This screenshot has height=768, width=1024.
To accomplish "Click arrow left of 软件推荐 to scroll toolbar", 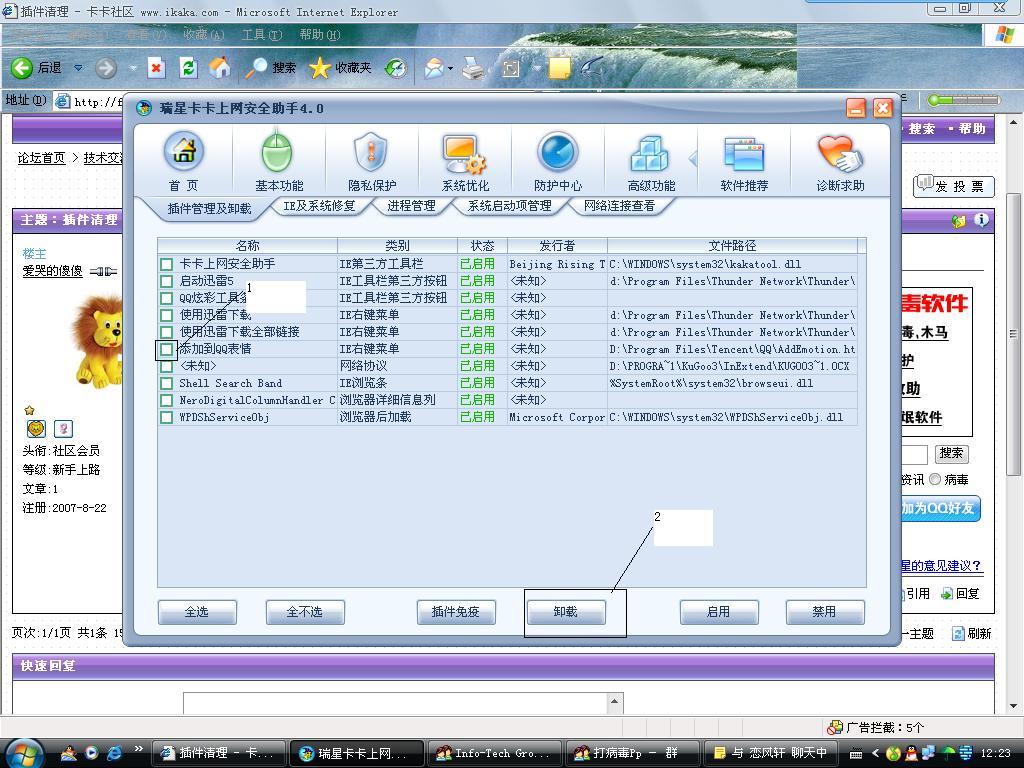I will (x=693, y=158).
